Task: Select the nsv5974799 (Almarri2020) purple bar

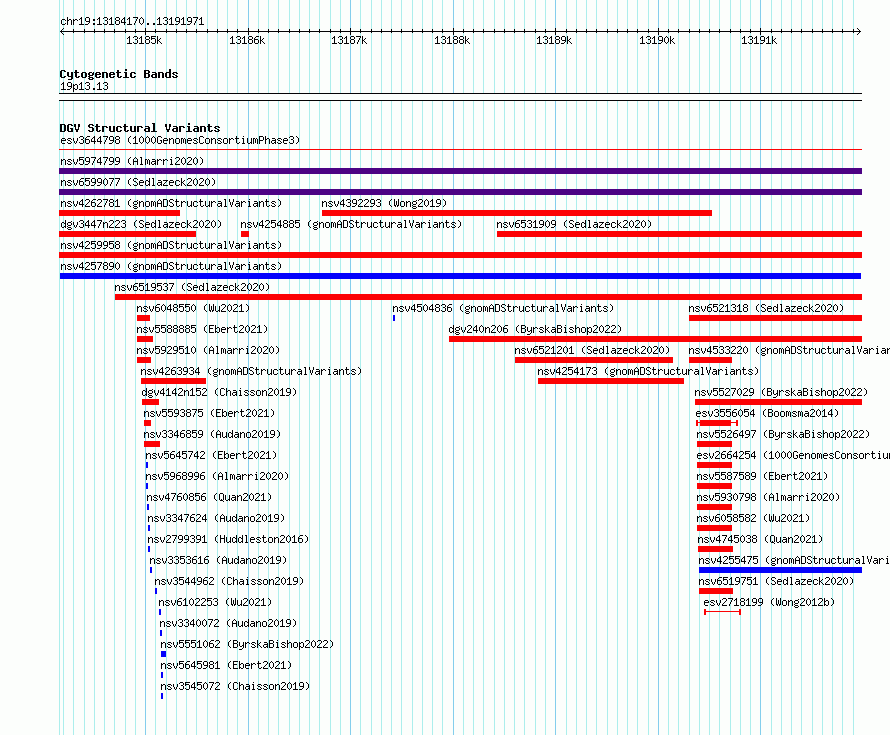Action: point(460,171)
